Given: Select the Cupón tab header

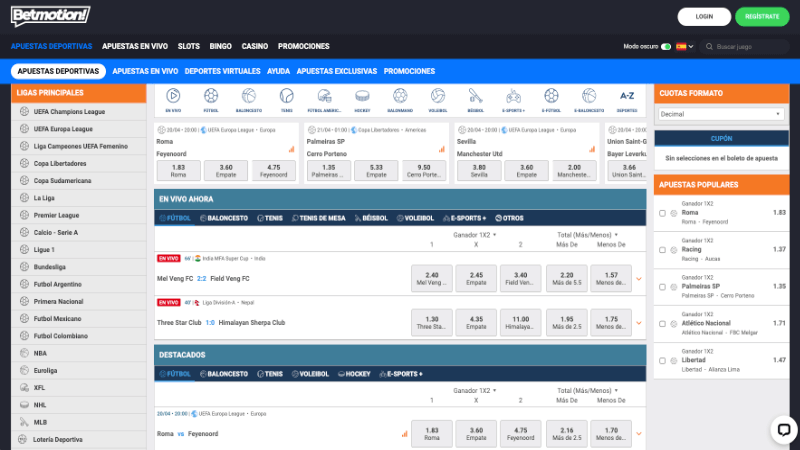Looking at the screenshot, I should (721, 138).
